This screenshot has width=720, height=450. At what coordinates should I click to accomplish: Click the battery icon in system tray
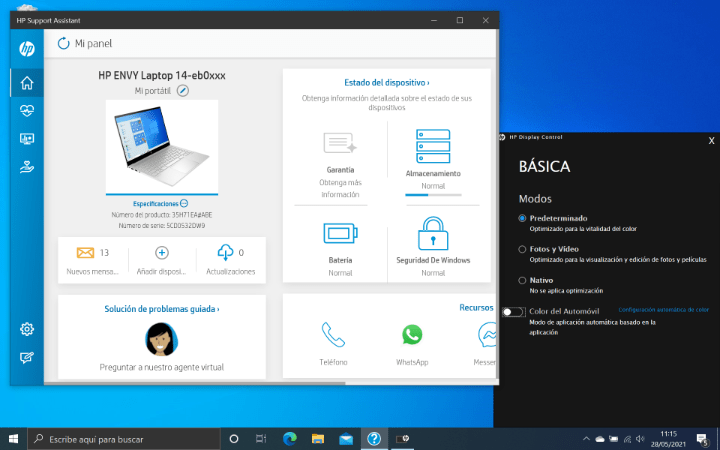pyautogui.click(x=613, y=439)
